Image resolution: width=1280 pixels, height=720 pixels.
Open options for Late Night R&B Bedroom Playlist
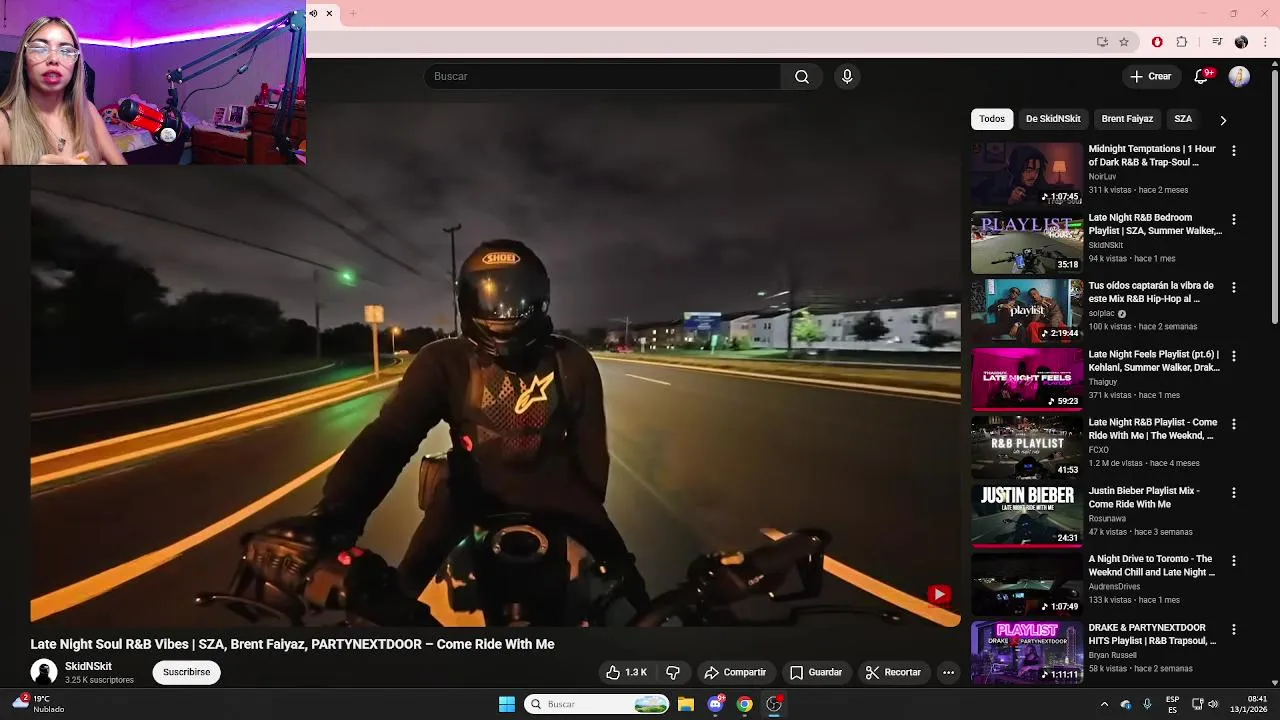tap(1234, 219)
